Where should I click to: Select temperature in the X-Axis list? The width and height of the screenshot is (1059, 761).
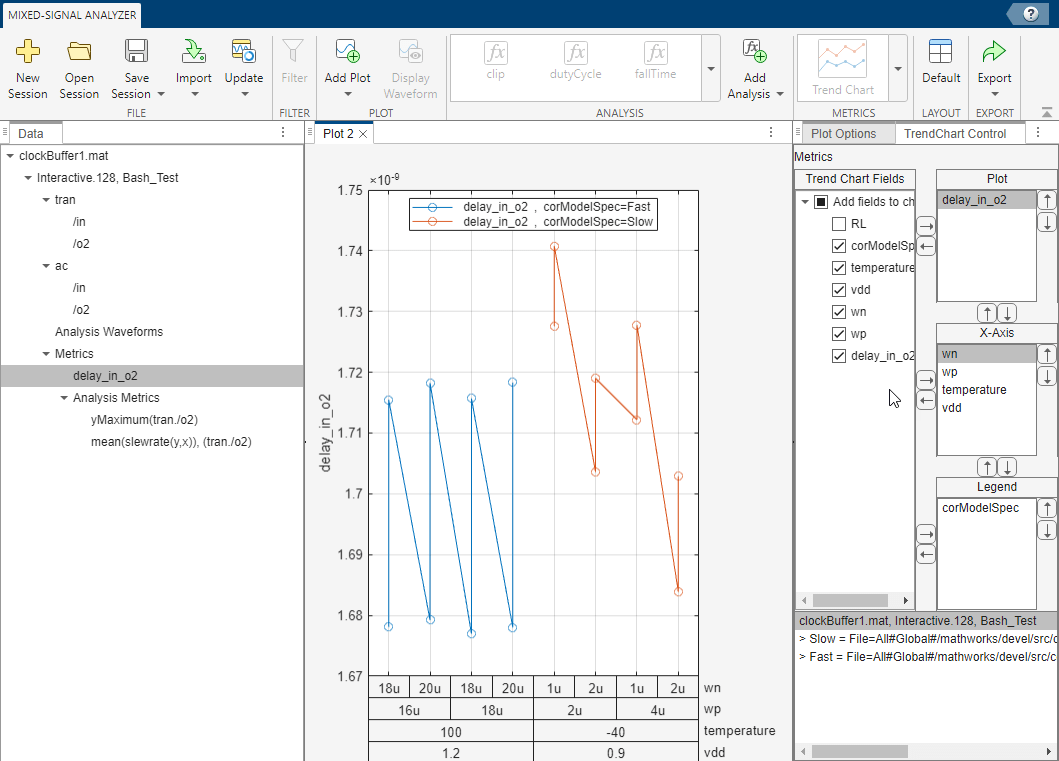(974, 390)
